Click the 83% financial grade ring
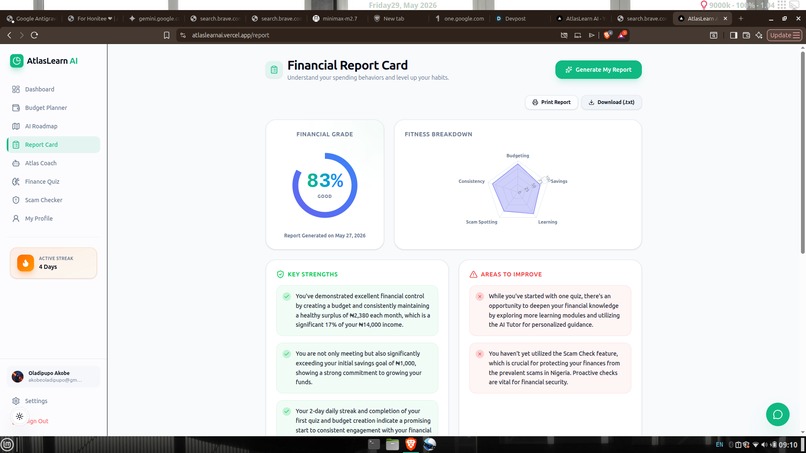 [324, 185]
